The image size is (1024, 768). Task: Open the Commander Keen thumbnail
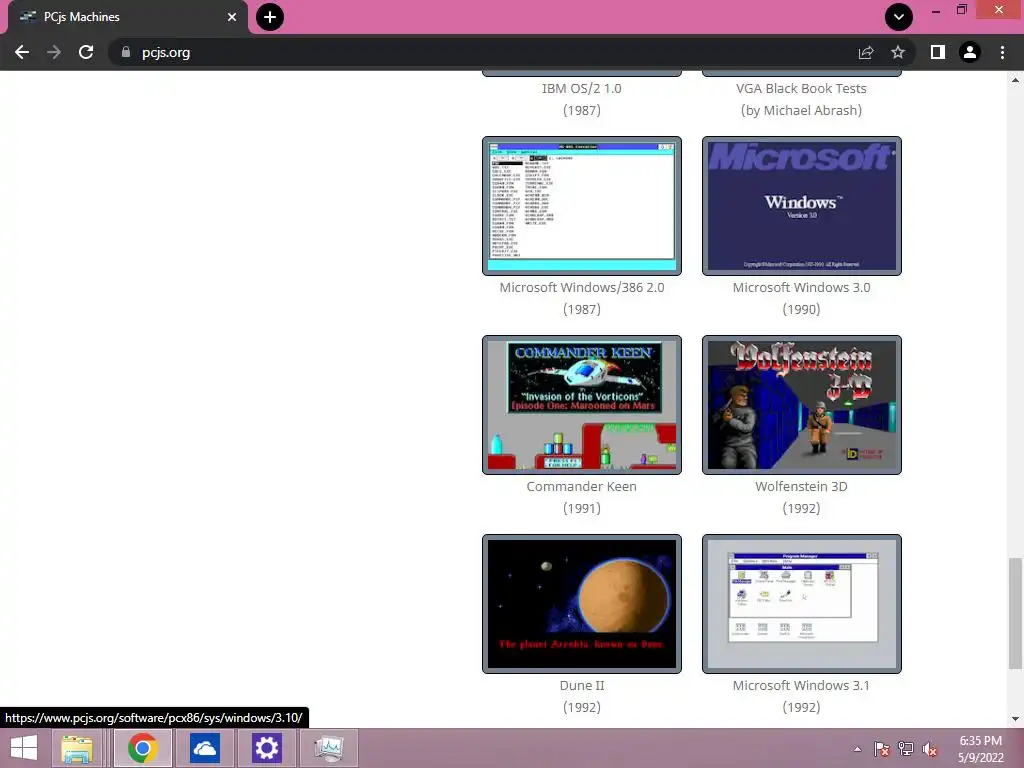coord(582,405)
